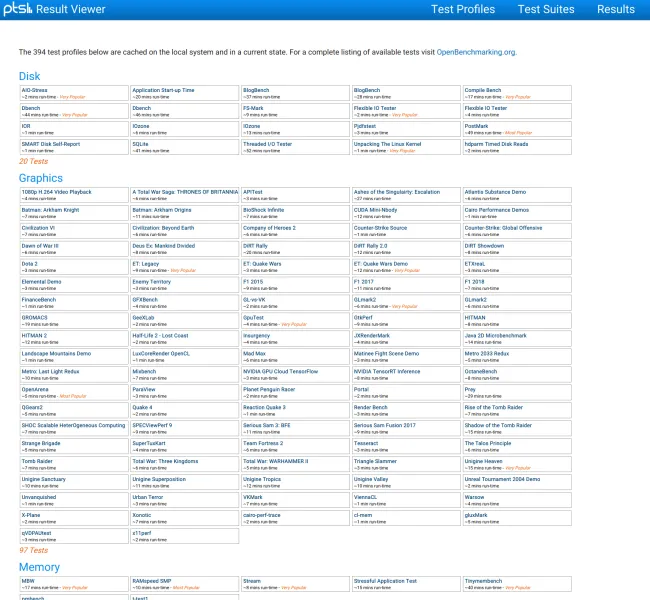Select the APITest graphics profile
Viewport: 650px width, 600px height.
click(295, 195)
